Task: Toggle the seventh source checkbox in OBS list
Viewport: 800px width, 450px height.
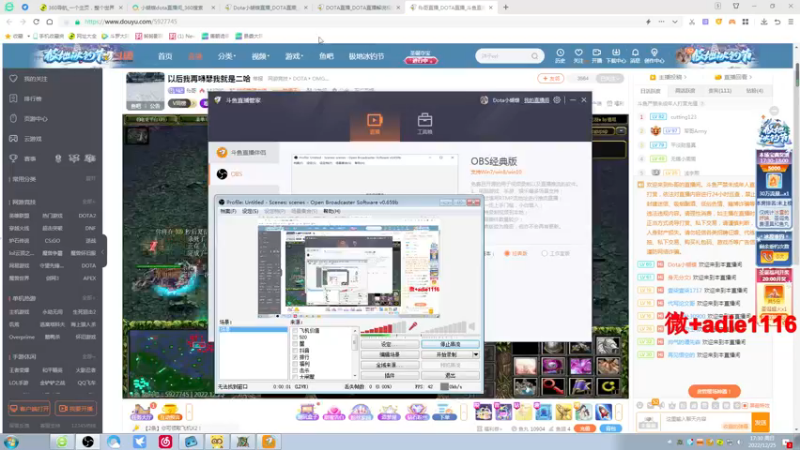Action: (x=295, y=370)
